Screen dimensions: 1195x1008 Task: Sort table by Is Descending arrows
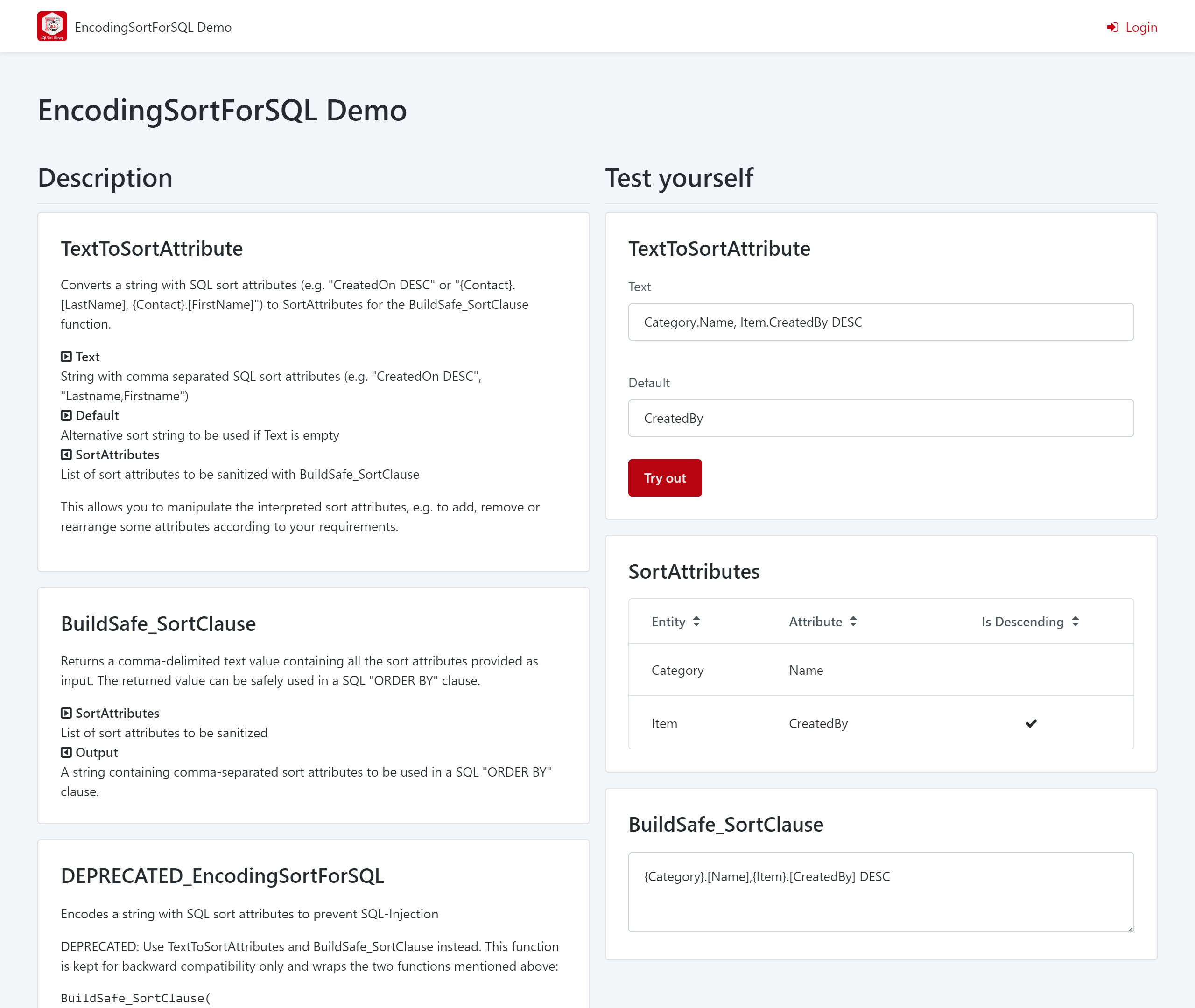click(1075, 622)
